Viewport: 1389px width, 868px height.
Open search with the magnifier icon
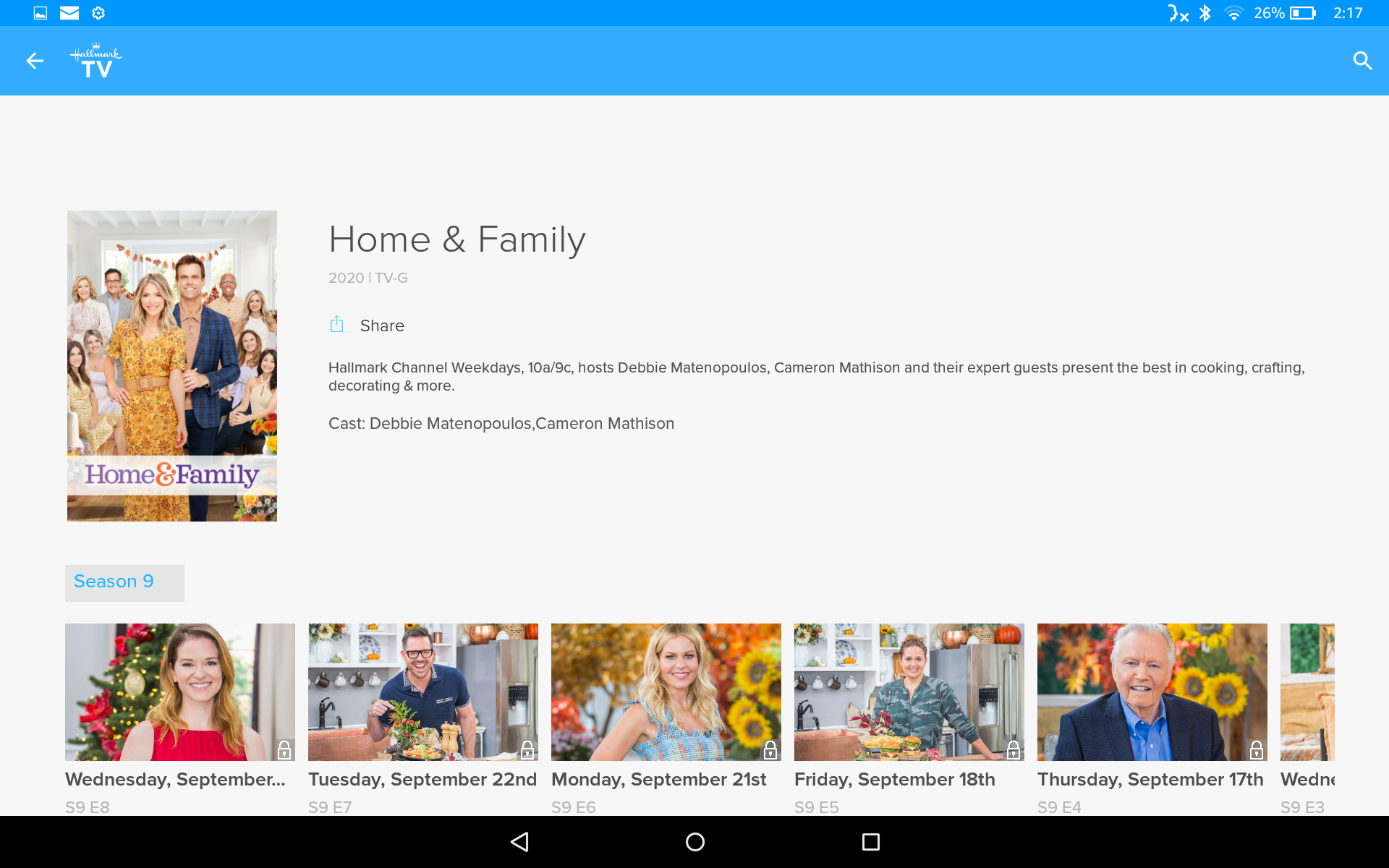click(x=1363, y=61)
